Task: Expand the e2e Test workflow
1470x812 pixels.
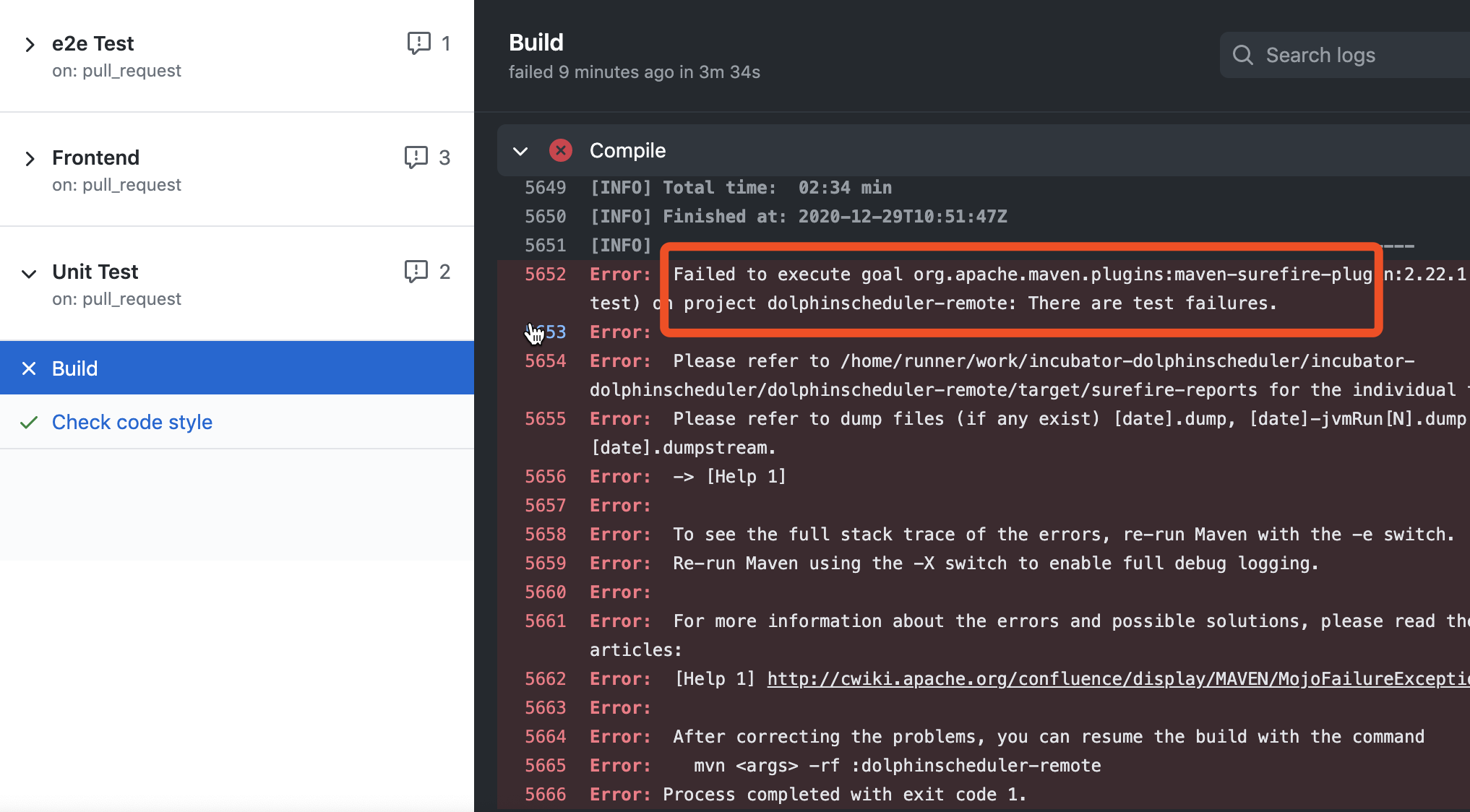Action: pyautogui.click(x=30, y=45)
